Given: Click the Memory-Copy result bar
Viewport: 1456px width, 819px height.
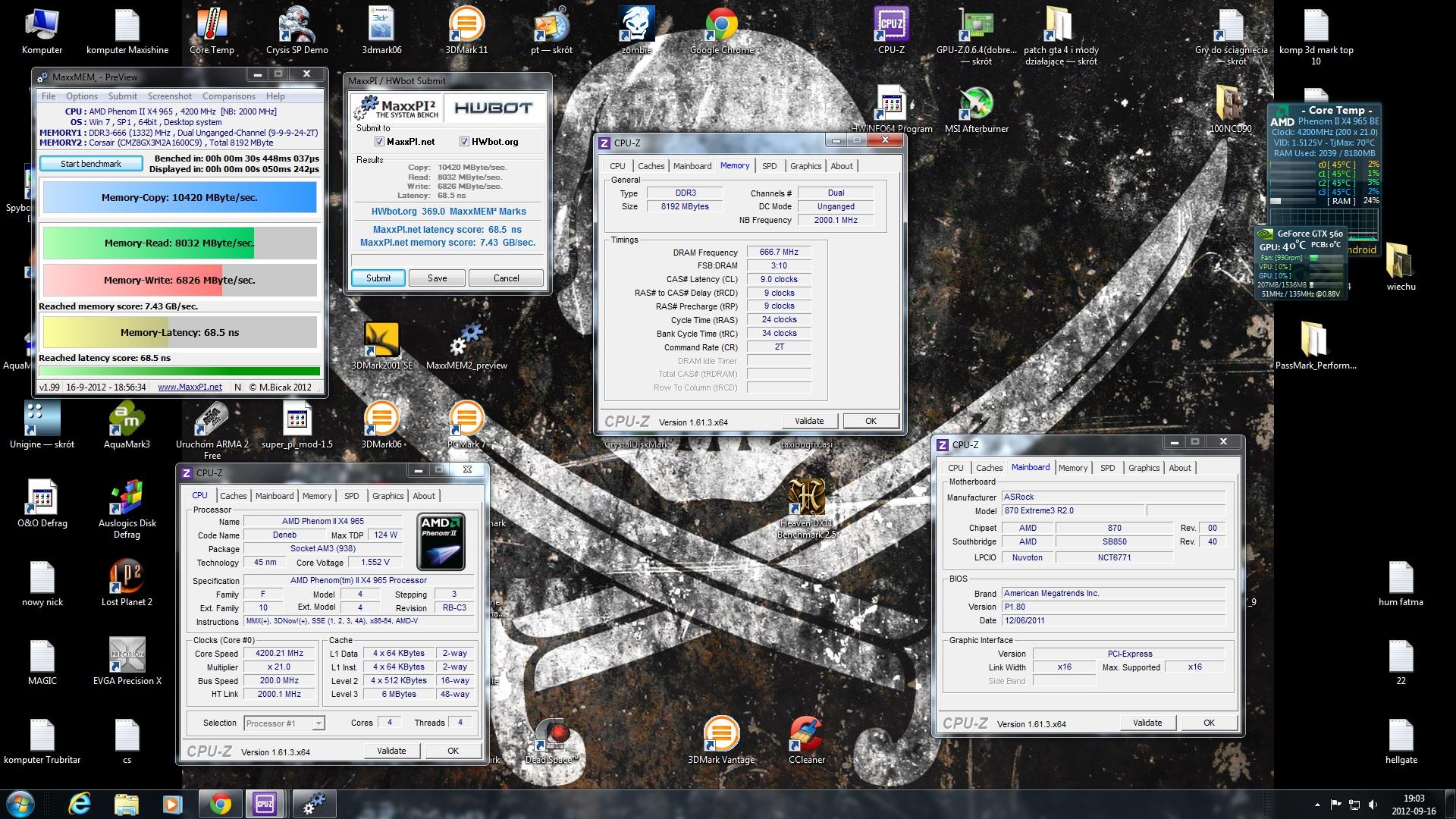Looking at the screenshot, I should click(180, 197).
